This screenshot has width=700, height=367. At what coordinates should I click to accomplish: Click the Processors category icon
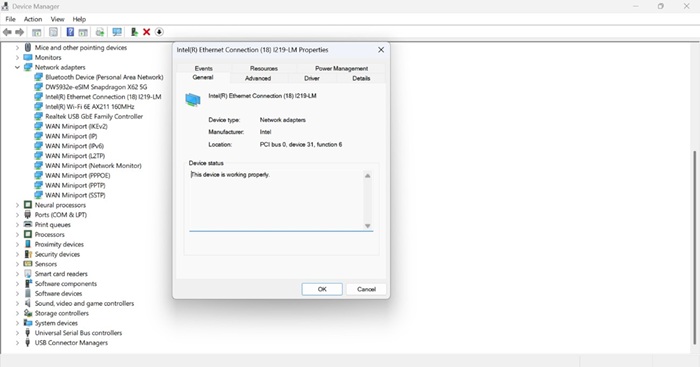tap(28, 234)
